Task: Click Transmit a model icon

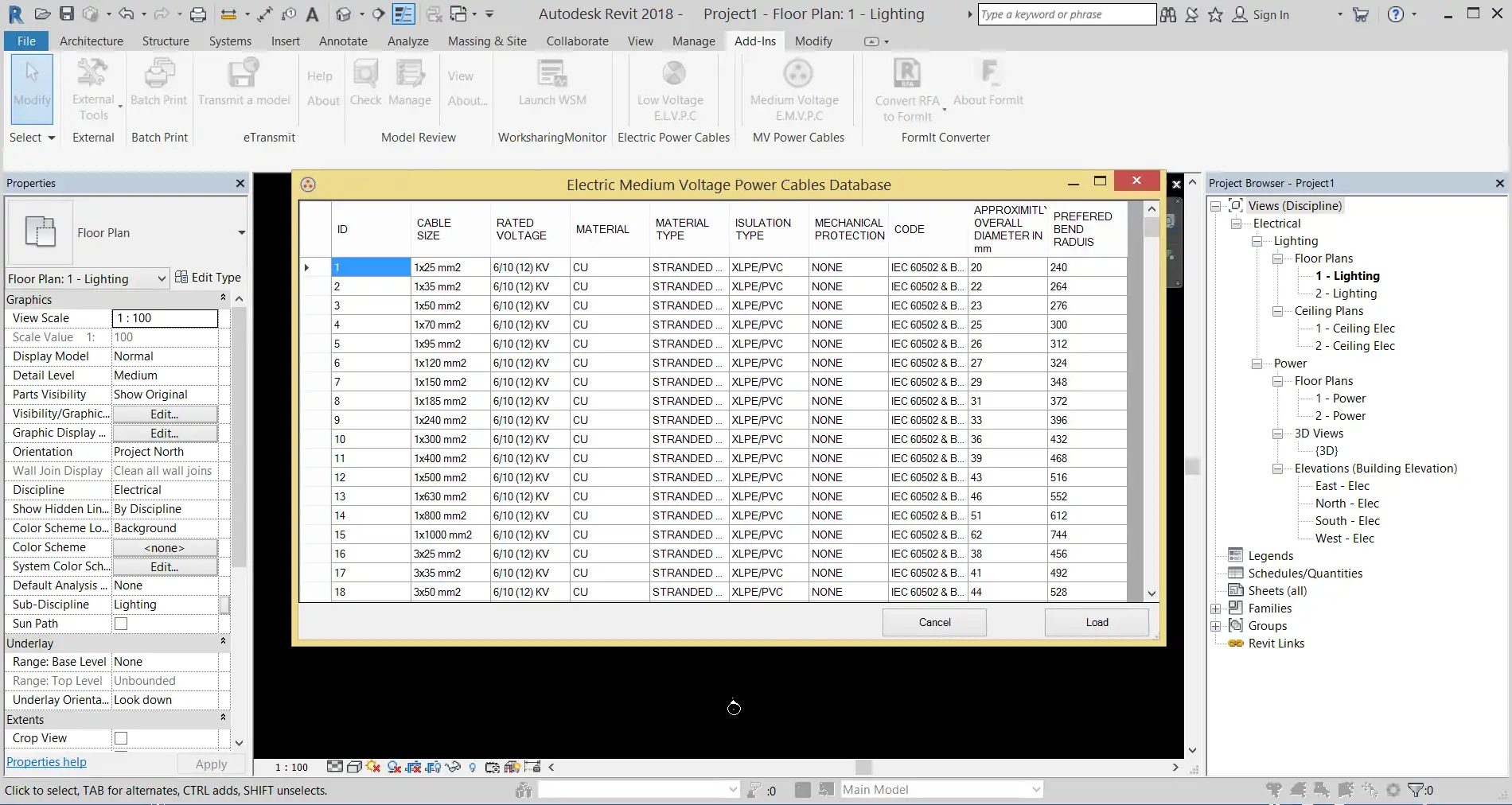Action: tap(244, 75)
